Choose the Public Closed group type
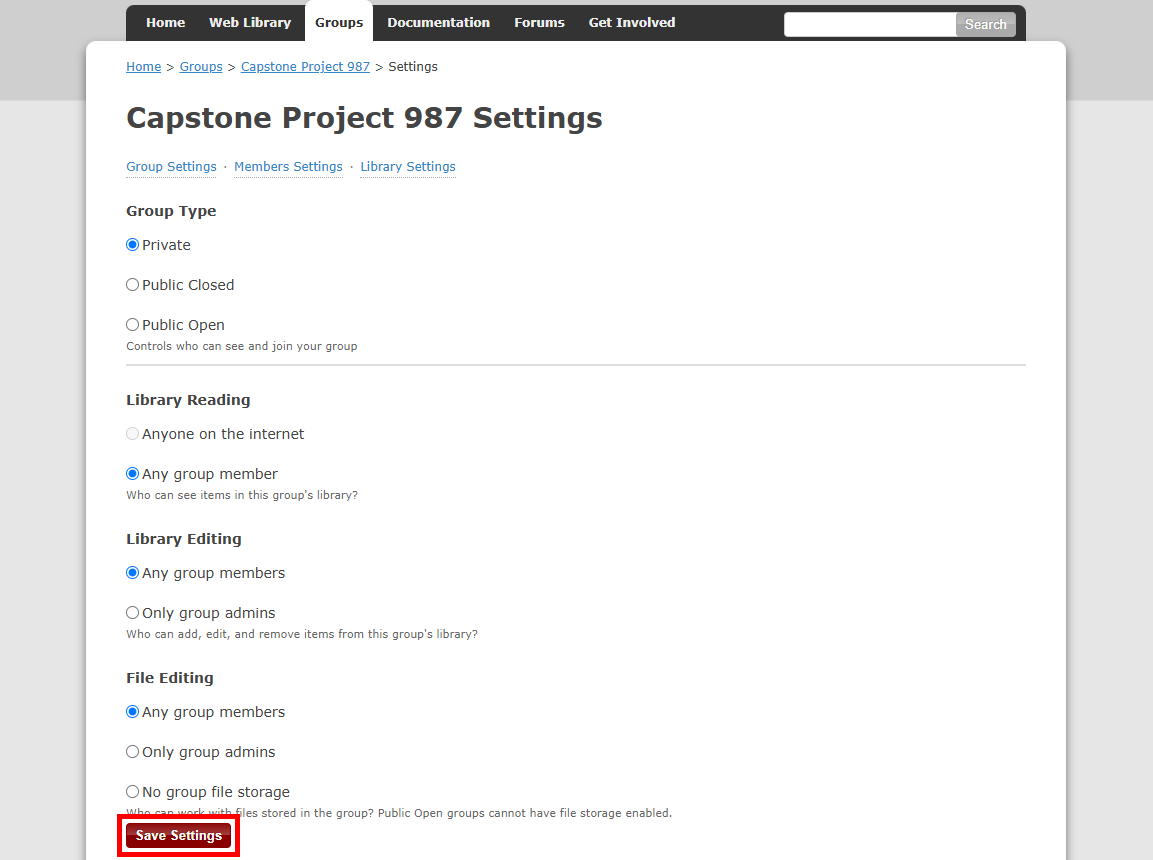This screenshot has width=1153, height=860. click(x=133, y=285)
